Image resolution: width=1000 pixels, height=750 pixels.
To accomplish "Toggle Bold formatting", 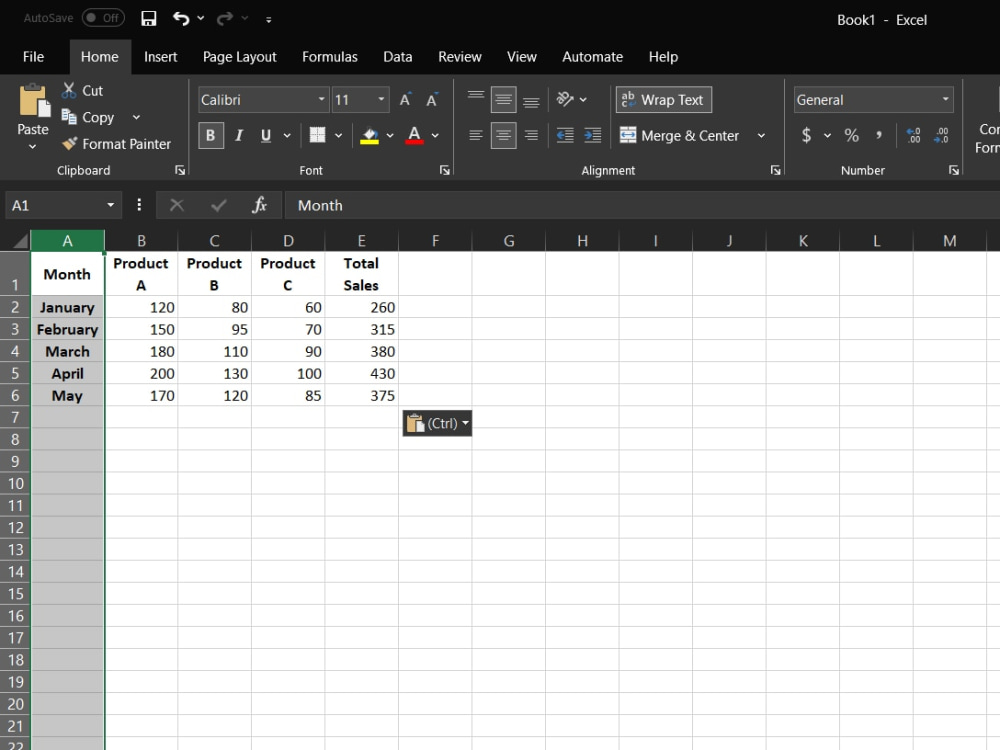I will (210, 135).
